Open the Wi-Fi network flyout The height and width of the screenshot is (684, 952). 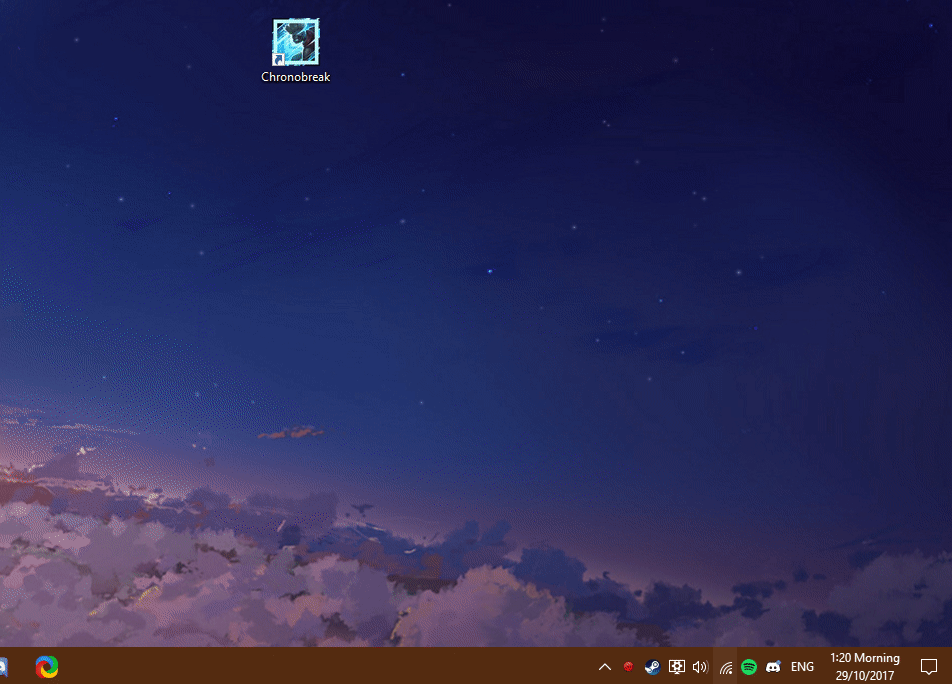pos(725,667)
